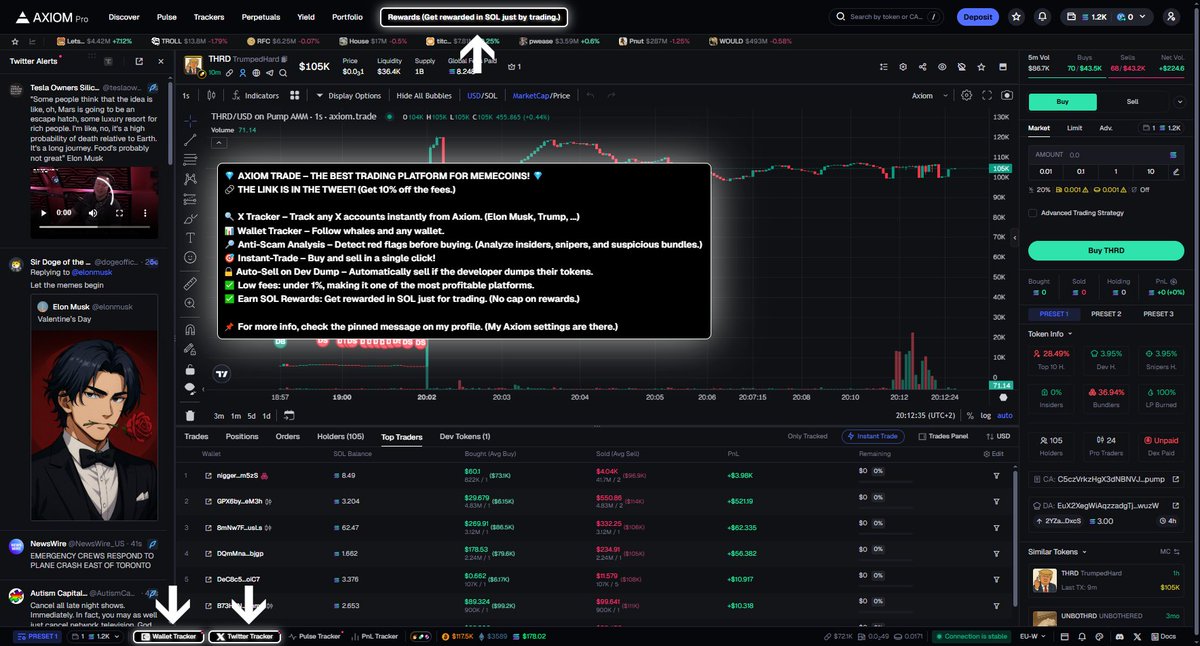Take chart snapshot with camera icon
The height and width of the screenshot is (646, 1200).
tap(1007, 96)
